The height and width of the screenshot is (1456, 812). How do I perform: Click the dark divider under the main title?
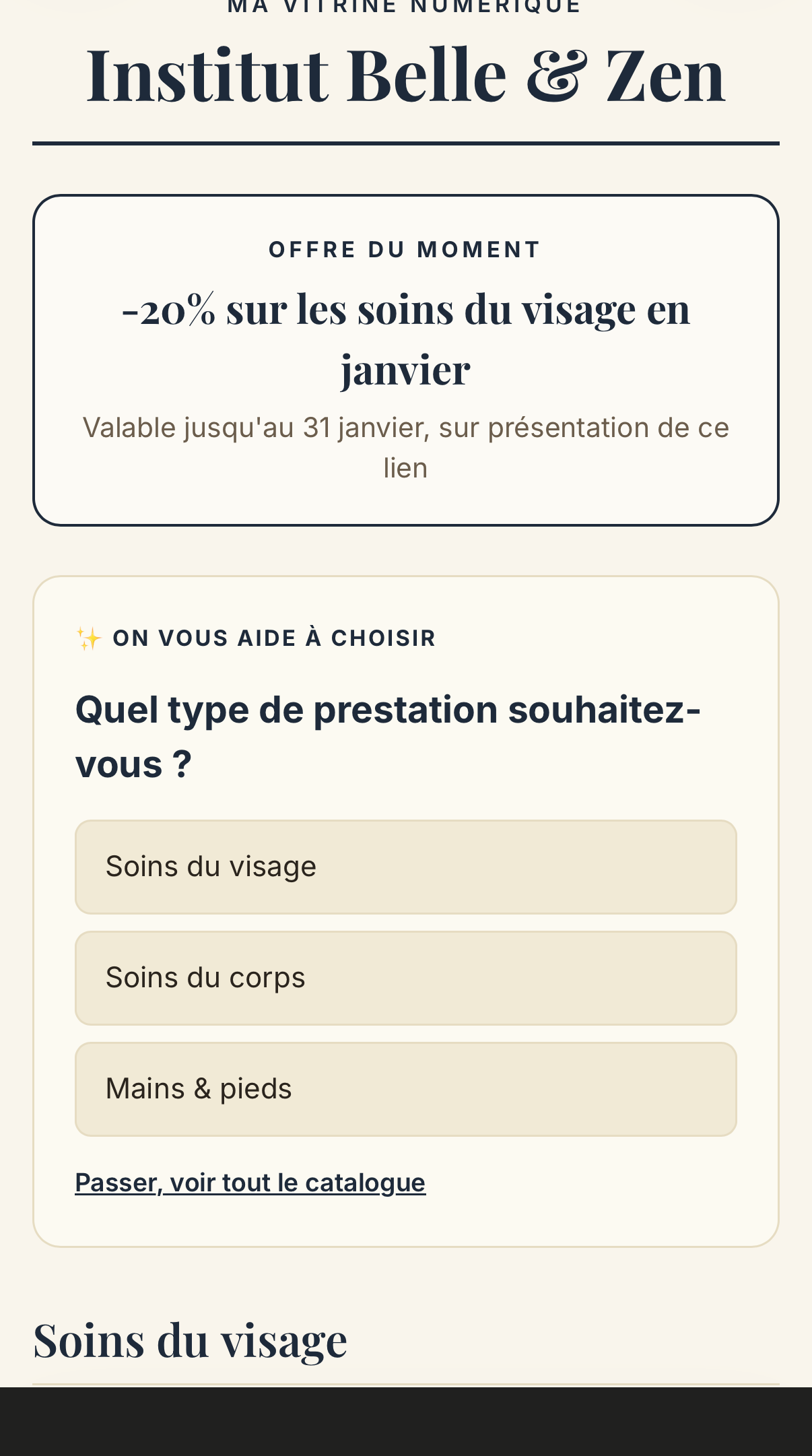(x=406, y=143)
